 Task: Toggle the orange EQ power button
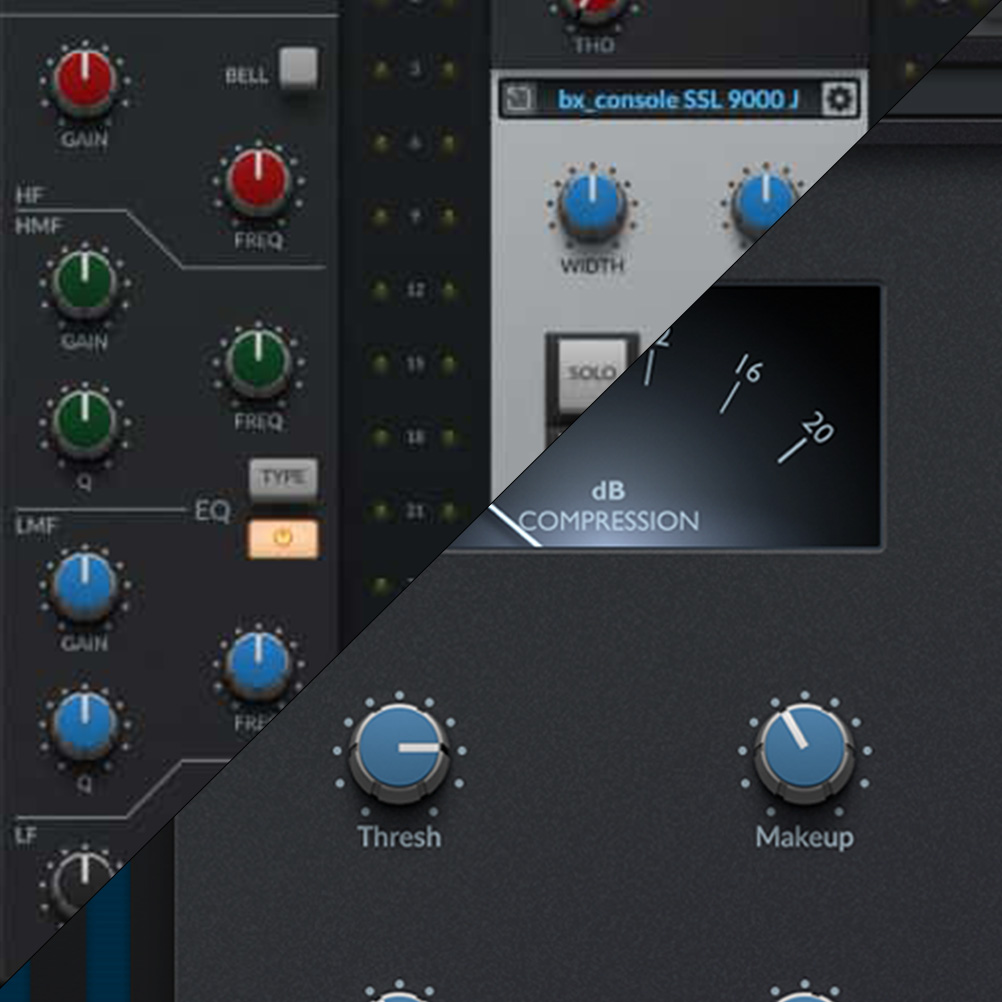pyautogui.click(x=283, y=539)
